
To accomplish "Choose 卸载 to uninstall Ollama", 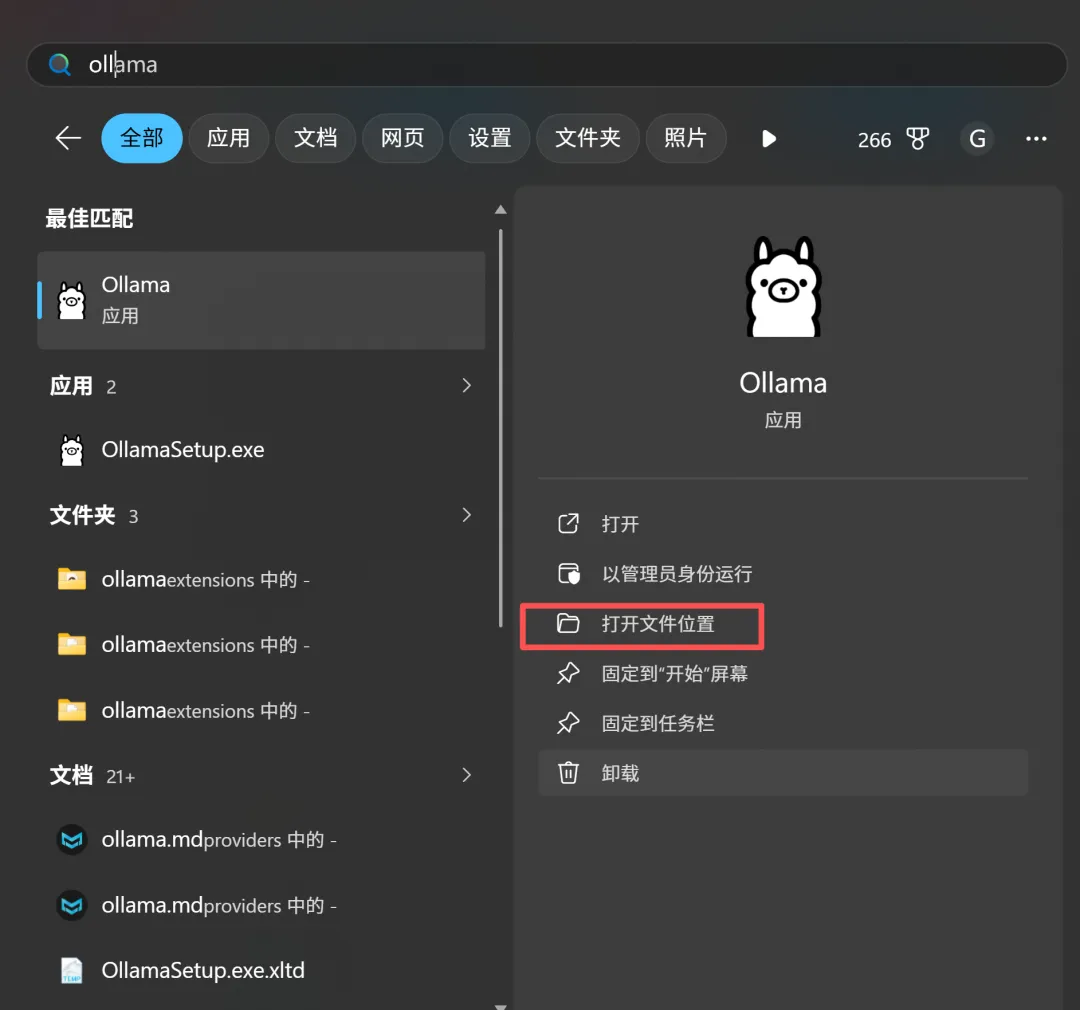I will coord(783,773).
